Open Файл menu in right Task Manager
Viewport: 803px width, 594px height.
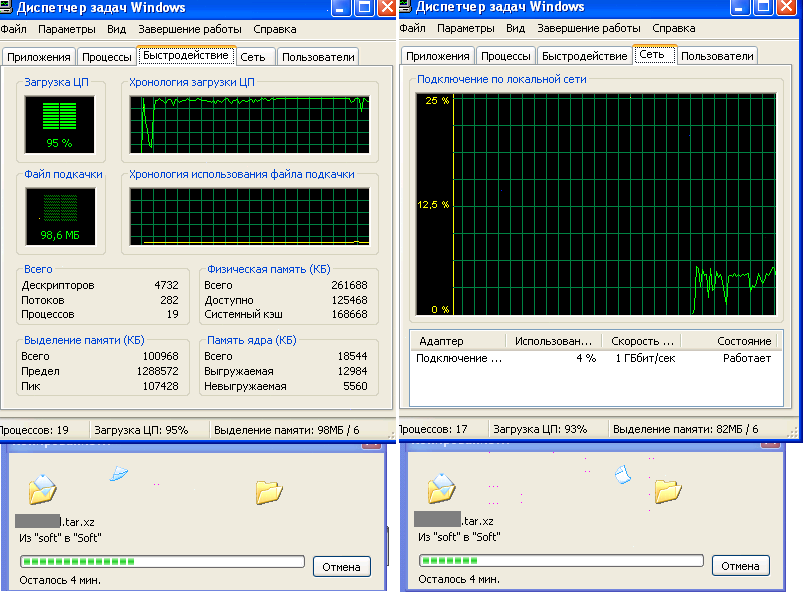pos(412,28)
